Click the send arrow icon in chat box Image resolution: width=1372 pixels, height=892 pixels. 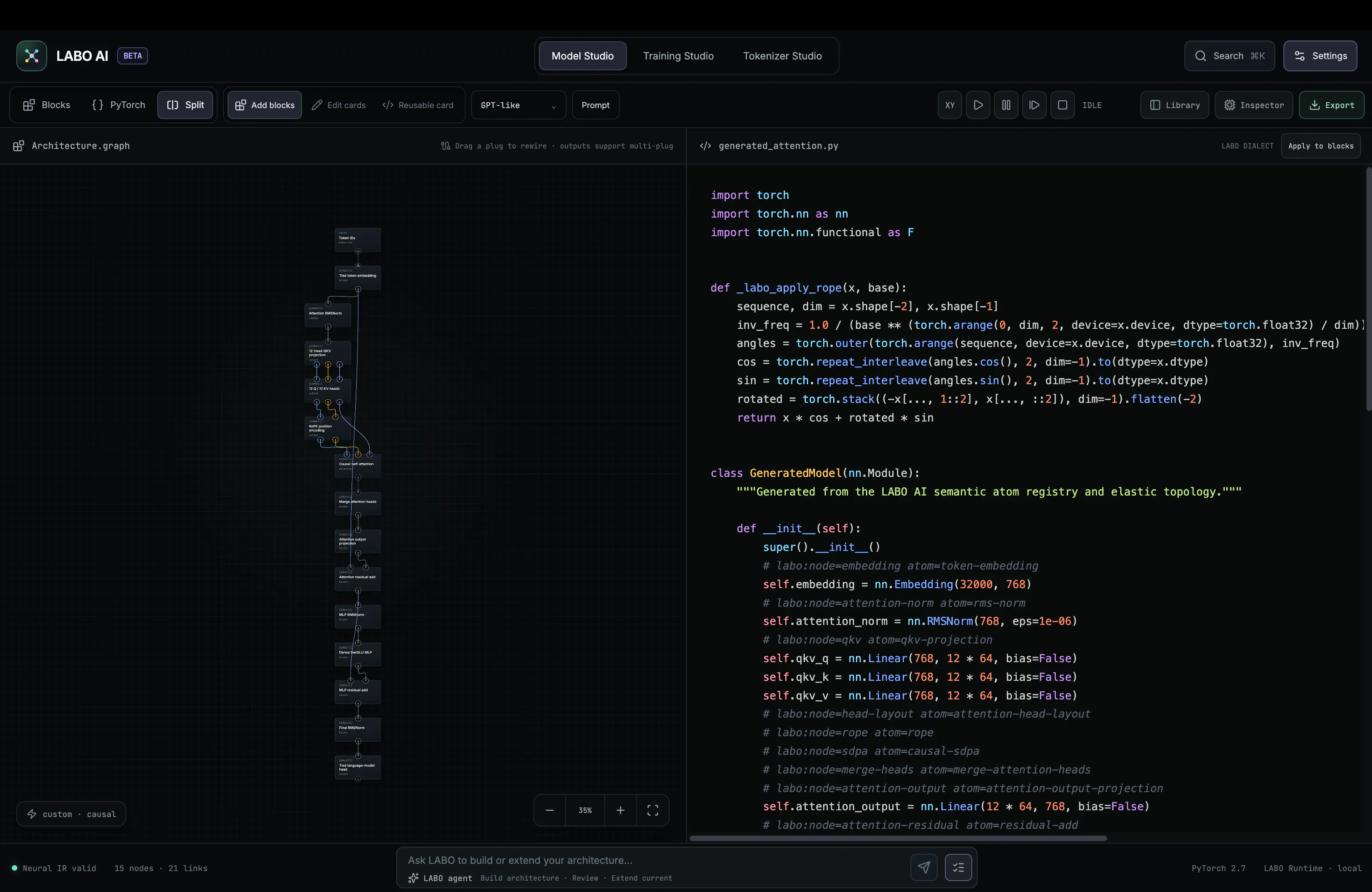click(924, 867)
